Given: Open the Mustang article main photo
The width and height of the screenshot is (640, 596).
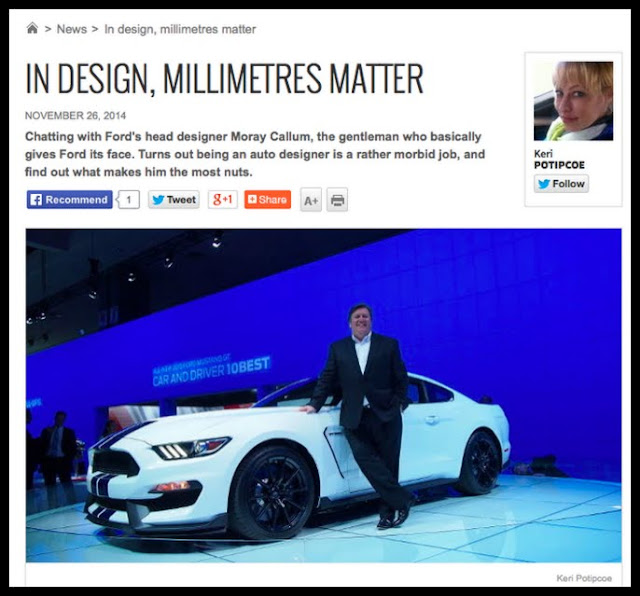Looking at the screenshot, I should coord(324,395).
